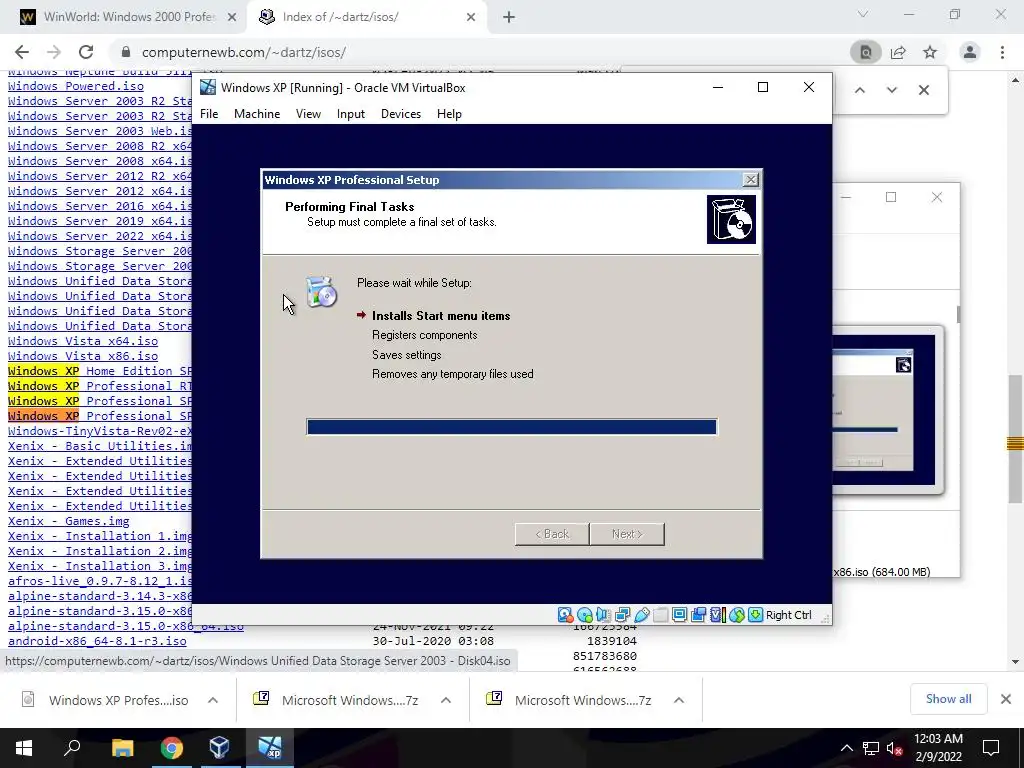Open the VirtualBox File menu
Viewport: 1024px width, 768px height.
click(209, 114)
